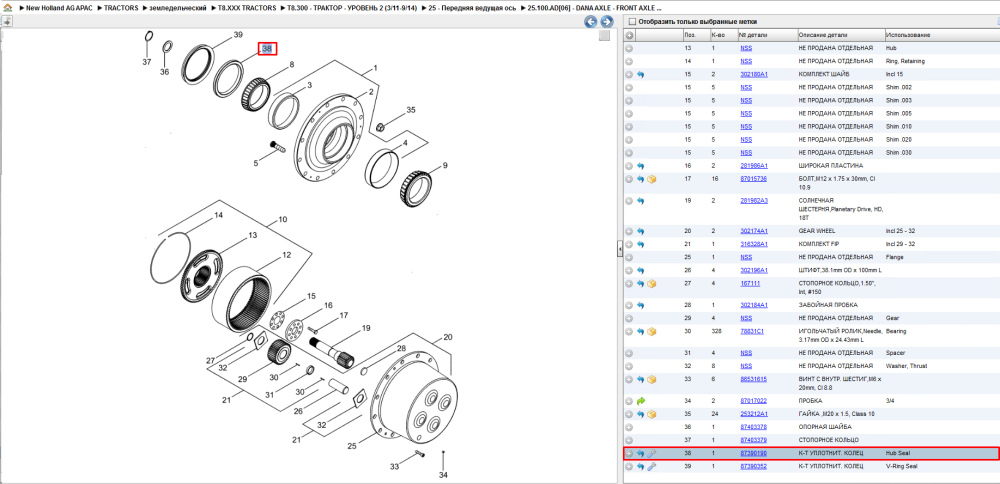Select callout 20 on the planetary housing
Viewport: 1000px width, 484px height.
(x=447, y=337)
